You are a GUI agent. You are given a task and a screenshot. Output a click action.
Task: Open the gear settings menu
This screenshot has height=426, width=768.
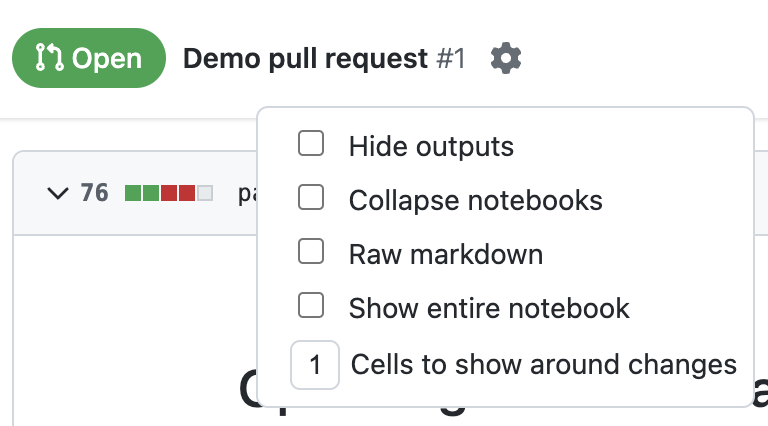click(506, 59)
